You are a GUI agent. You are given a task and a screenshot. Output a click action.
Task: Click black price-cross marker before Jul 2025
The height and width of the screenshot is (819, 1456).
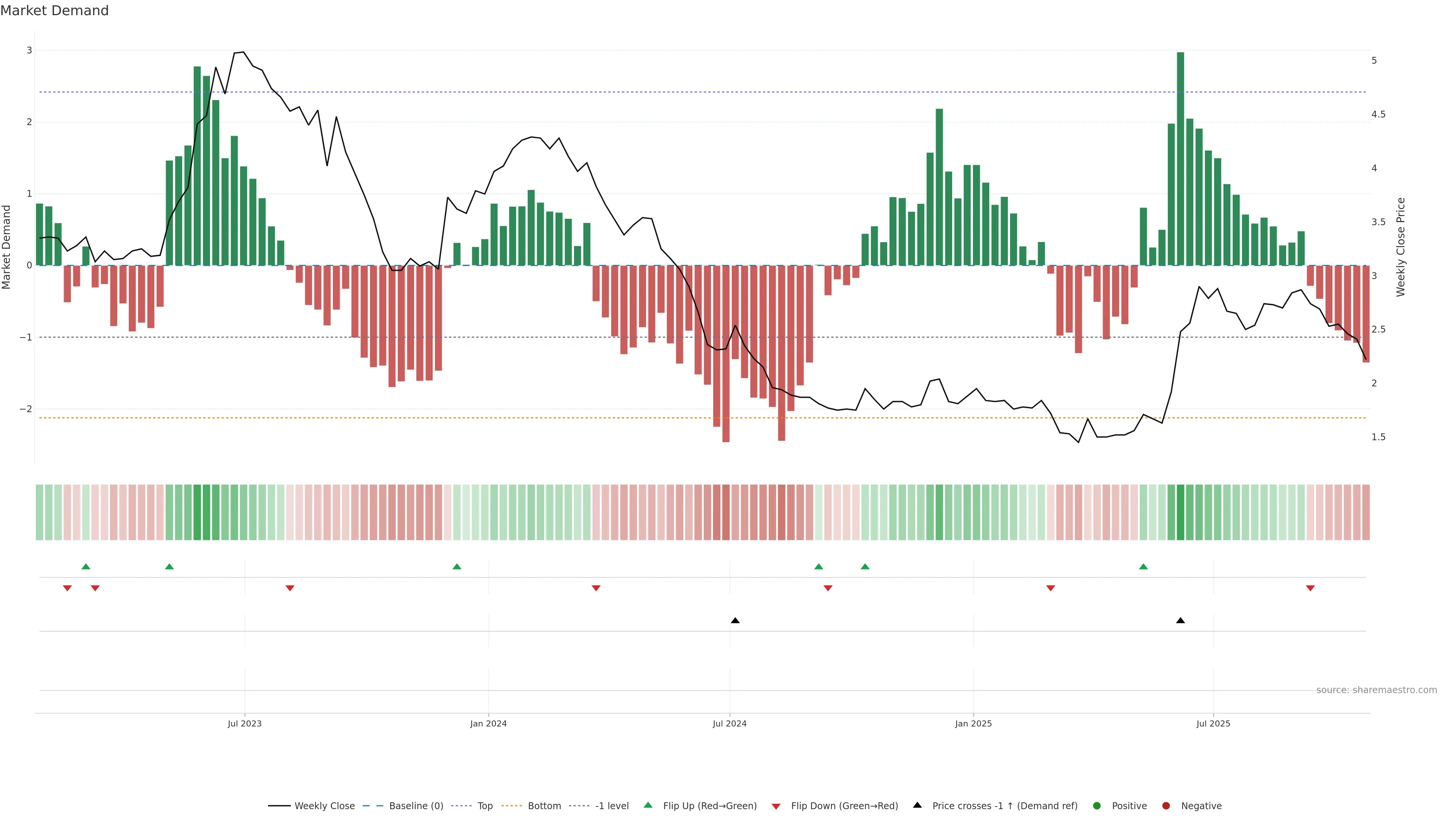(x=1180, y=621)
